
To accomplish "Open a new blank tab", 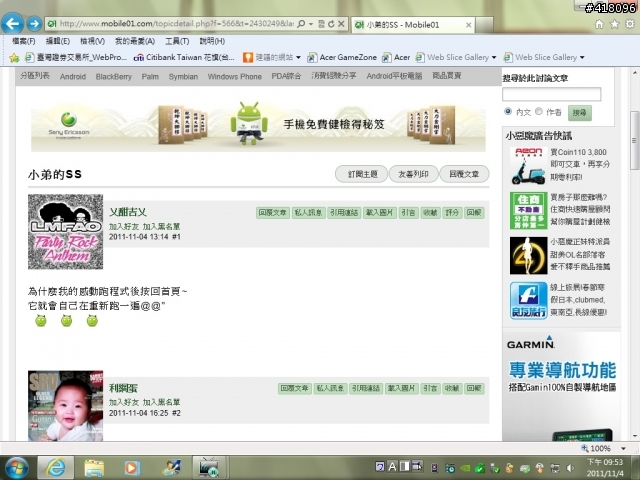I will [x=484, y=25].
